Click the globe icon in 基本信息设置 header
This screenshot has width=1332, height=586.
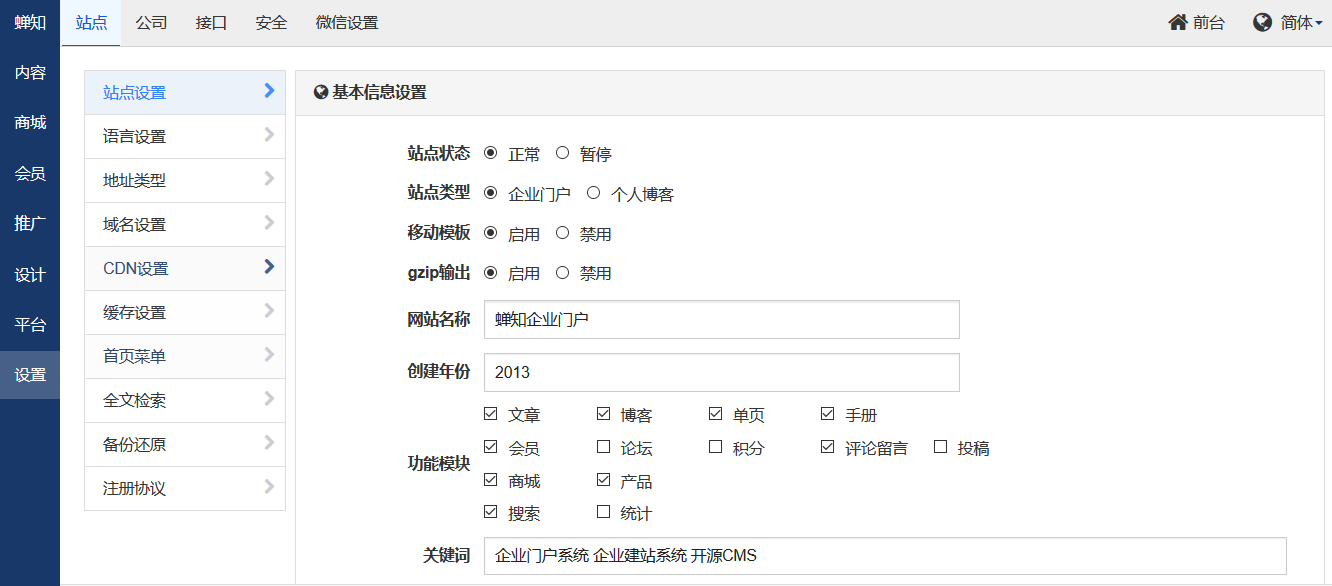(321, 93)
